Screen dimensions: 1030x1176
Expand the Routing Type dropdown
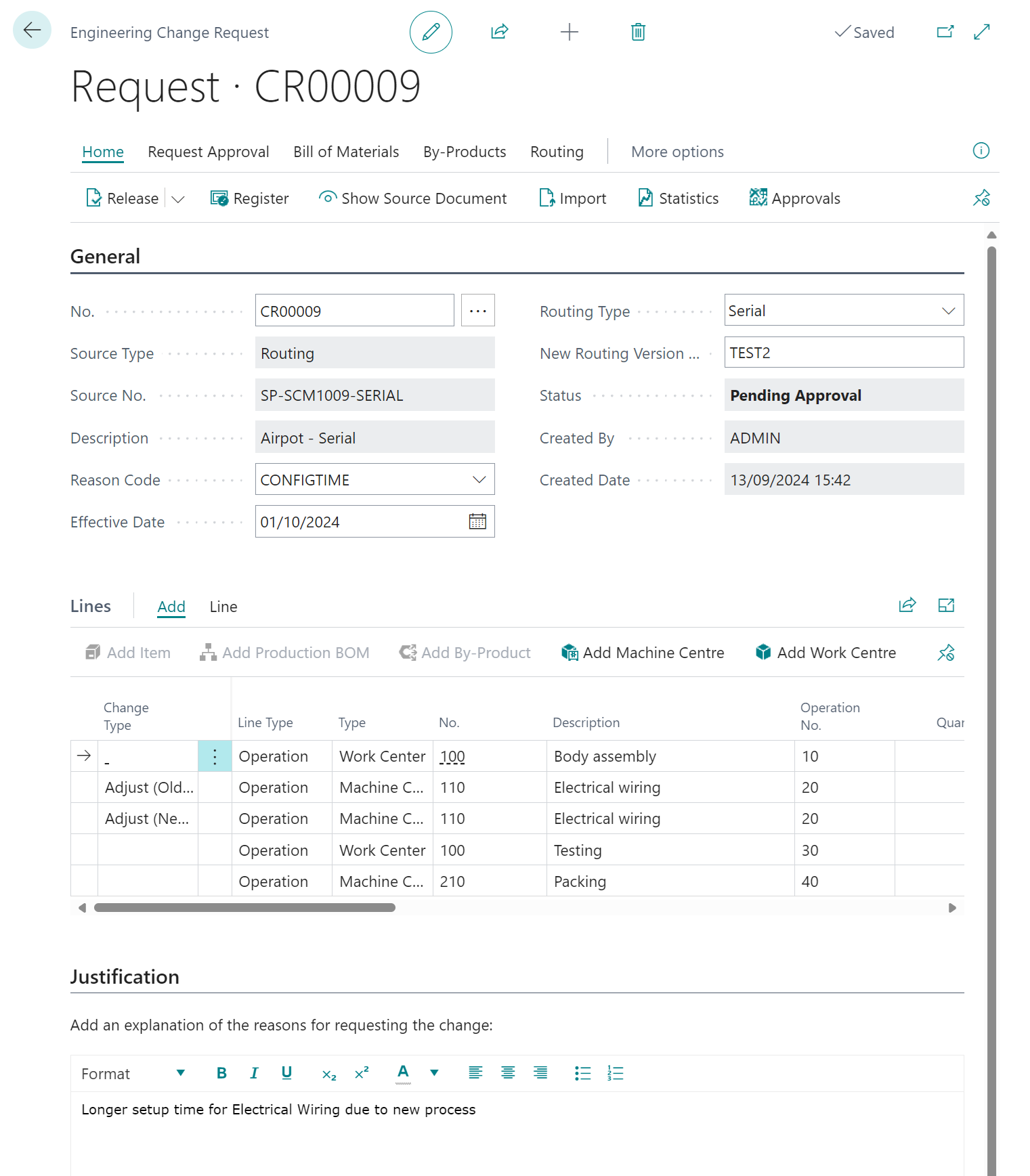(x=948, y=311)
